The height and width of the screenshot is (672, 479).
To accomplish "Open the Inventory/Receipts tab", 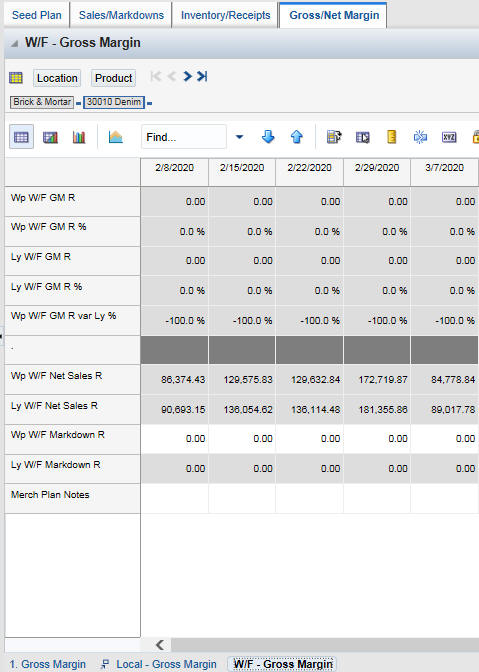I will point(225,15).
